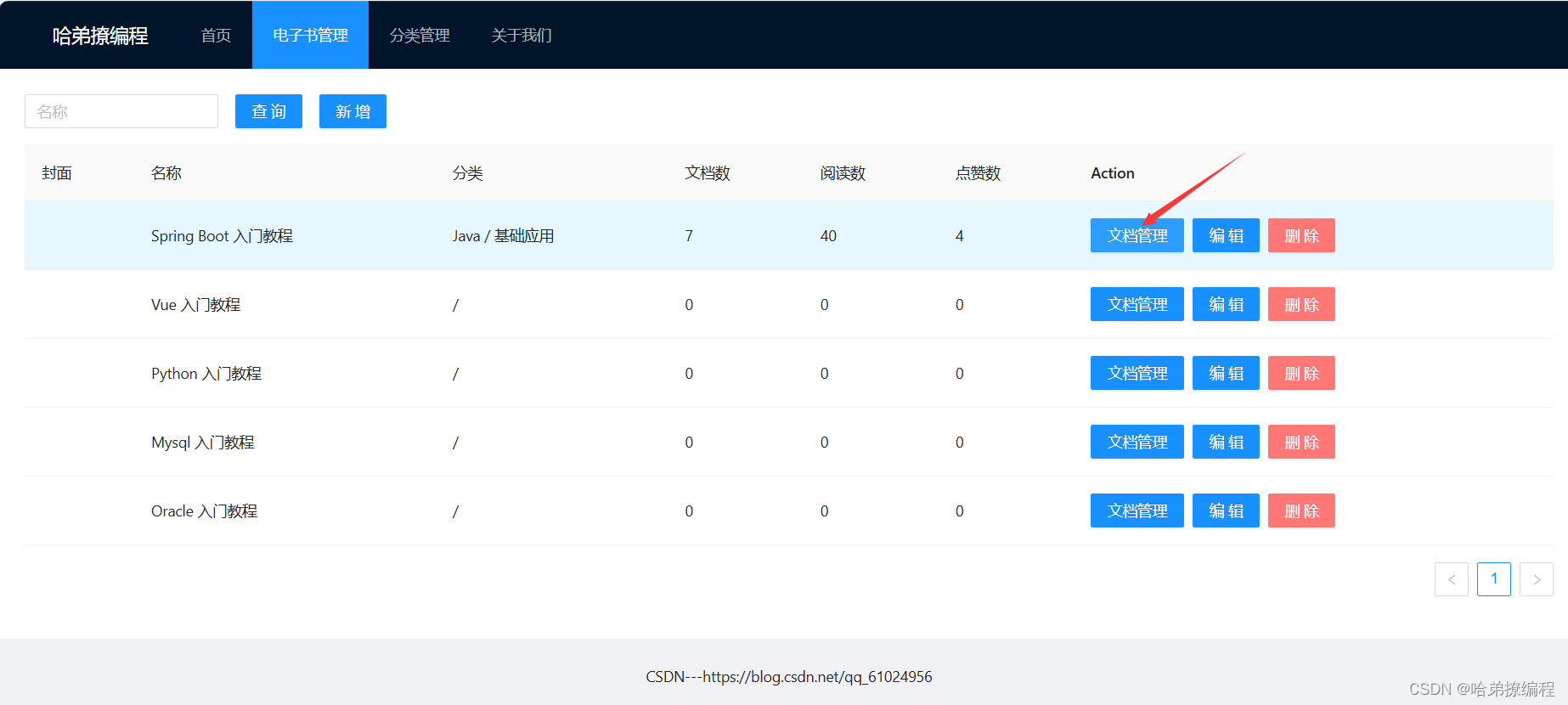The height and width of the screenshot is (705, 1568).
Task: Click the 封面 column header
Action: click(57, 173)
